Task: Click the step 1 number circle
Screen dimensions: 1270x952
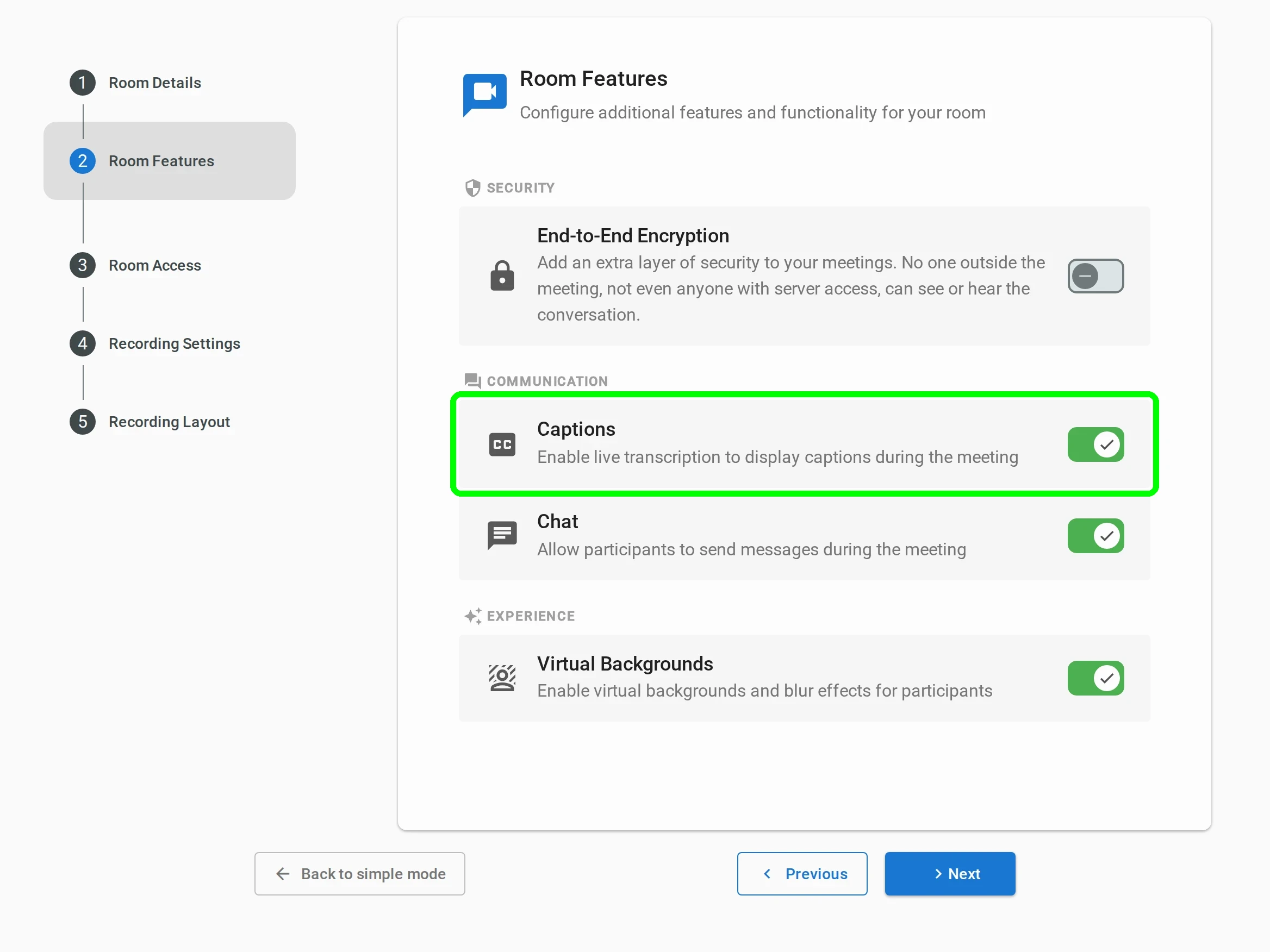Action: tap(83, 83)
